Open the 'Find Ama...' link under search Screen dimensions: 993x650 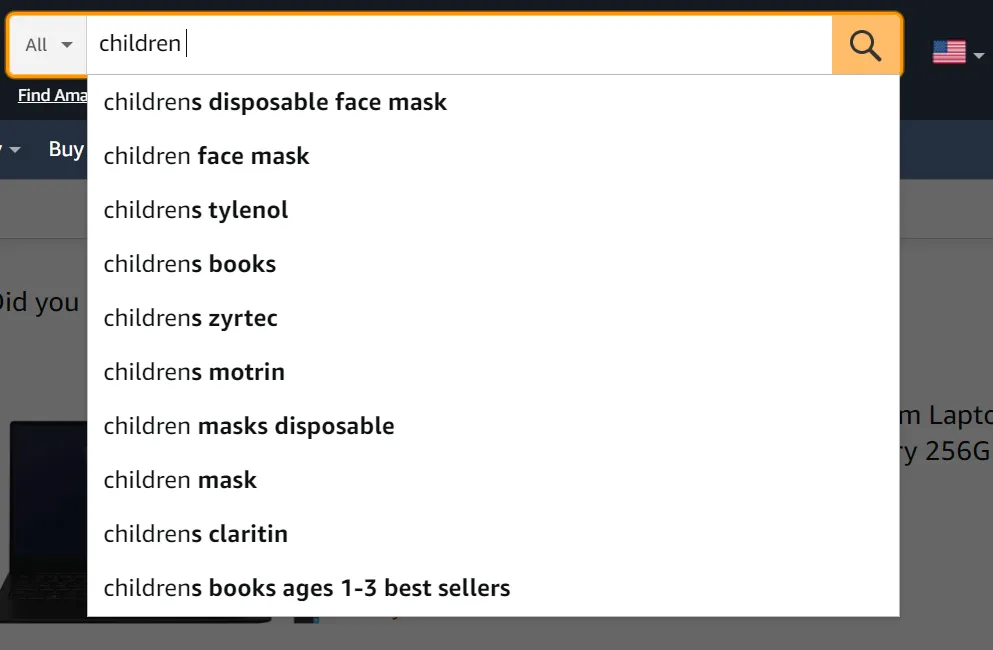pyautogui.click(x=52, y=96)
